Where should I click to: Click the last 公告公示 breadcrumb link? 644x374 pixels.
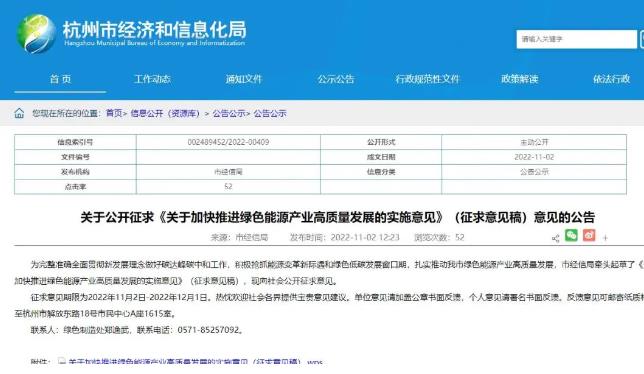270,113
